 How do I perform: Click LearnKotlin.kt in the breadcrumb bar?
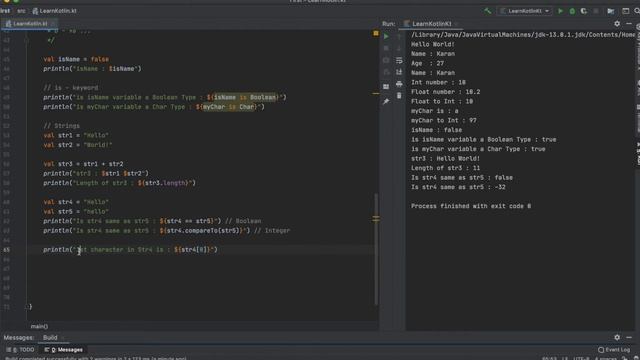pyautogui.click(x=54, y=11)
